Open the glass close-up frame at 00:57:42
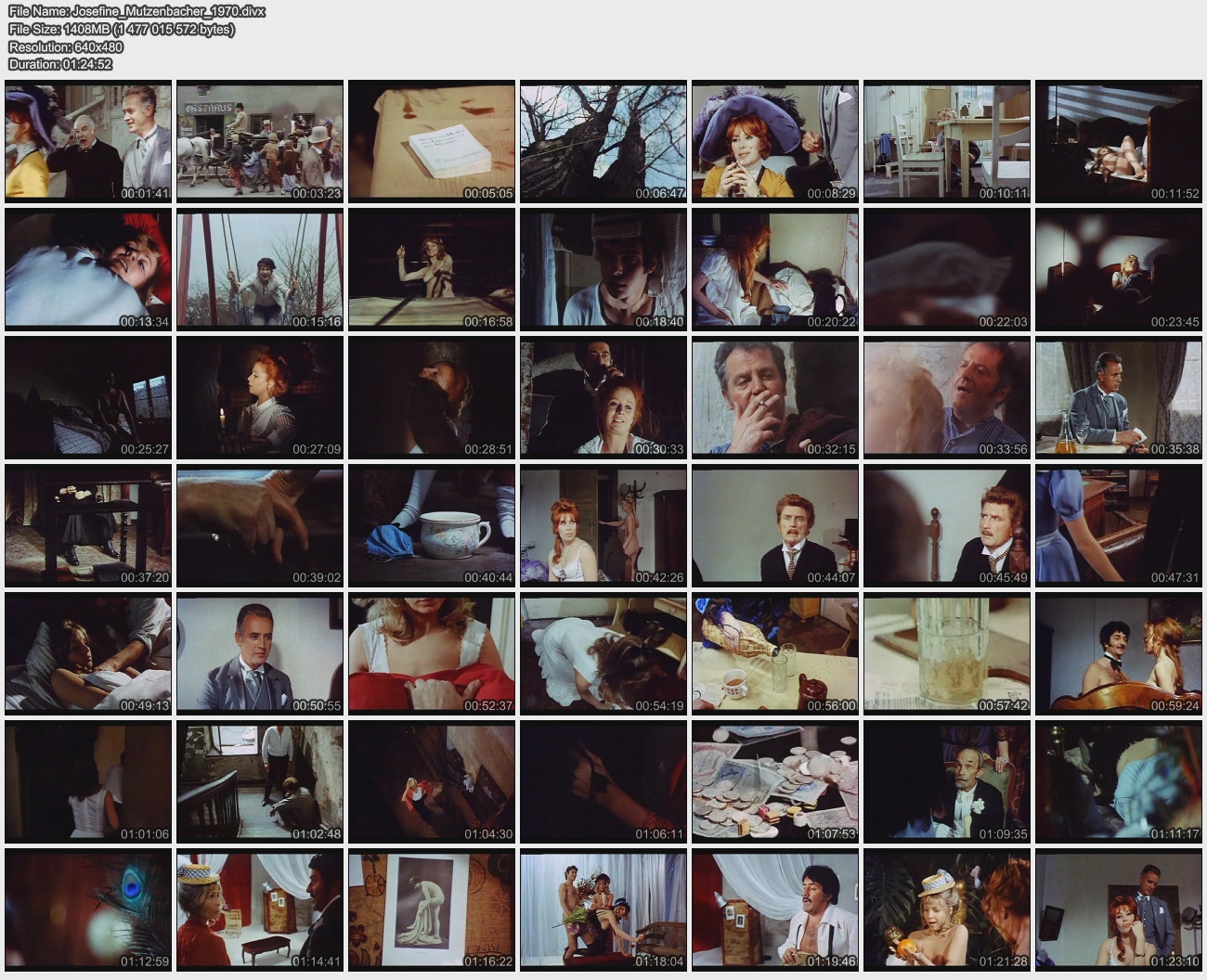Viewport: 1207px width, 980px height. 947,653
